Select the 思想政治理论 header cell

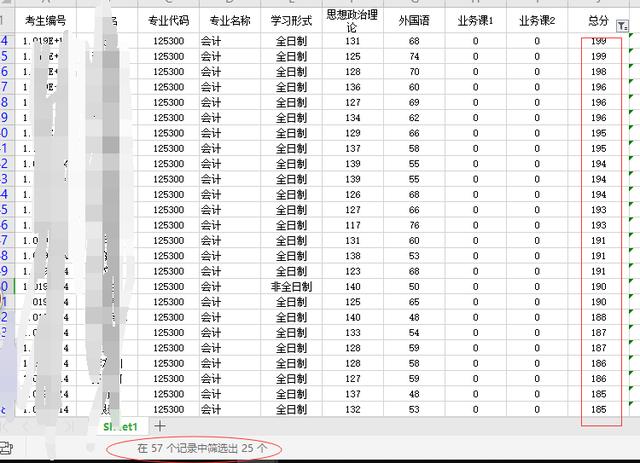(x=352, y=21)
